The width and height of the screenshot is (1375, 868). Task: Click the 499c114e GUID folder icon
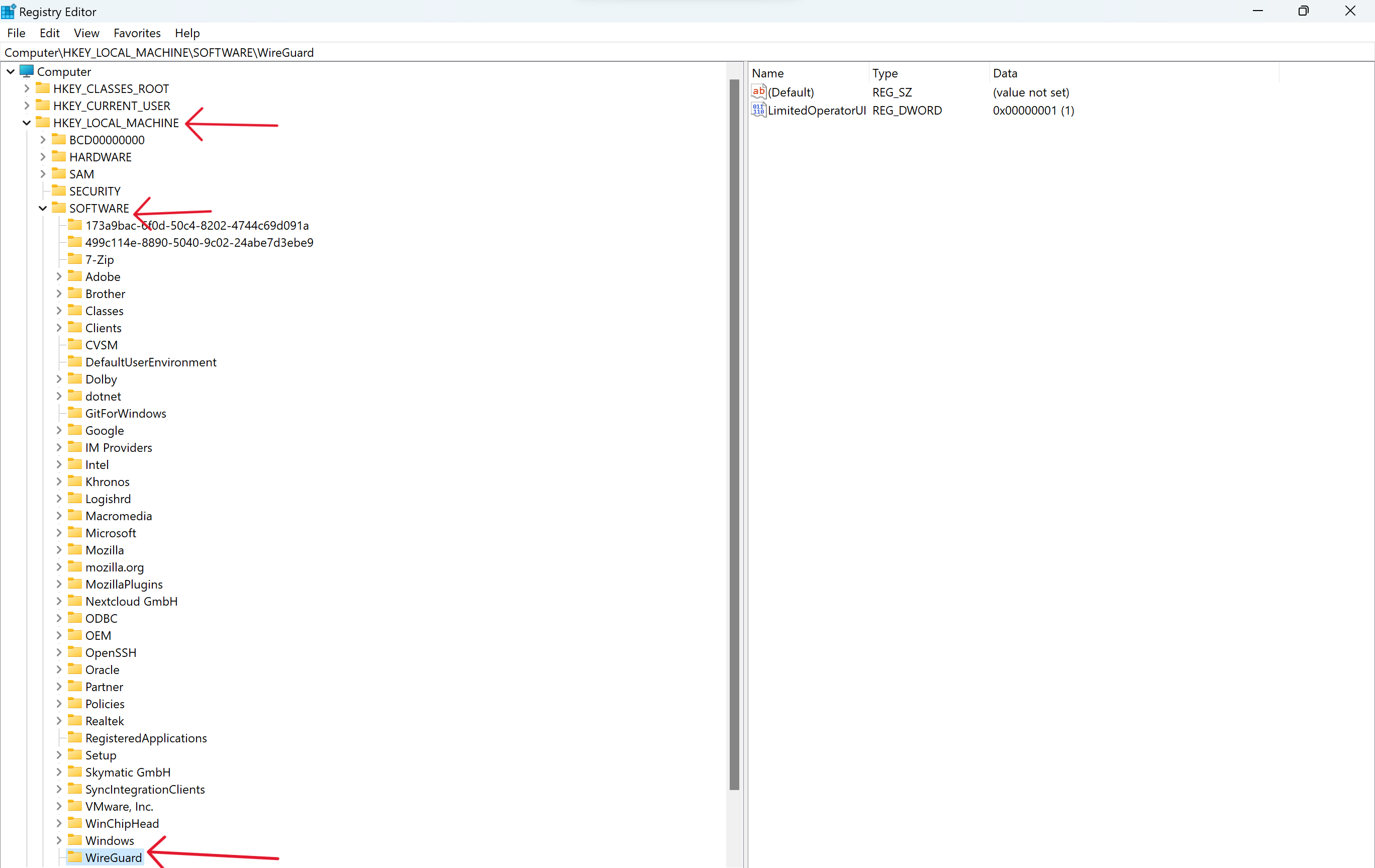pyautogui.click(x=75, y=242)
